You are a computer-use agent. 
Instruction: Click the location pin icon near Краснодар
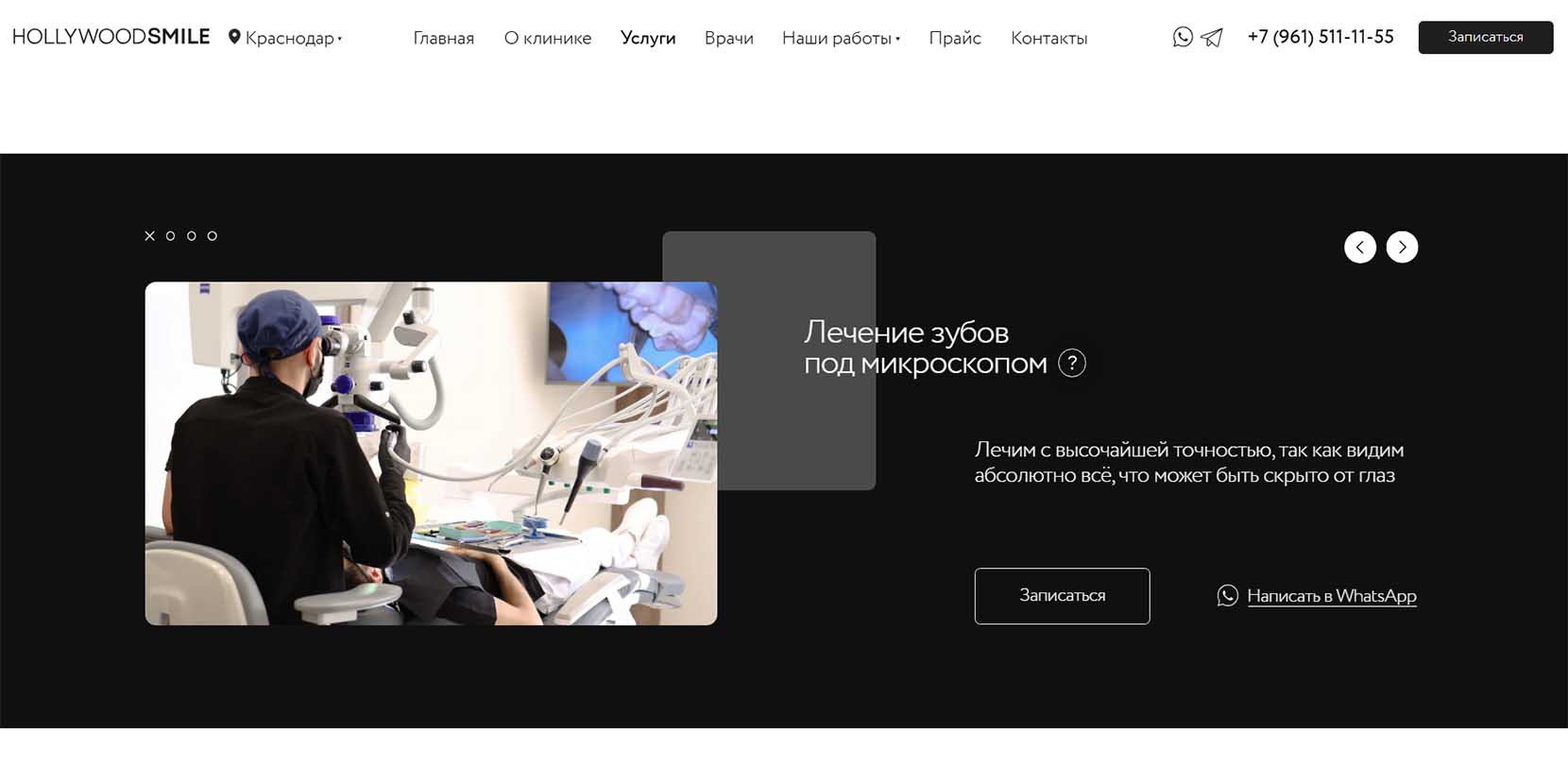pyautogui.click(x=234, y=37)
